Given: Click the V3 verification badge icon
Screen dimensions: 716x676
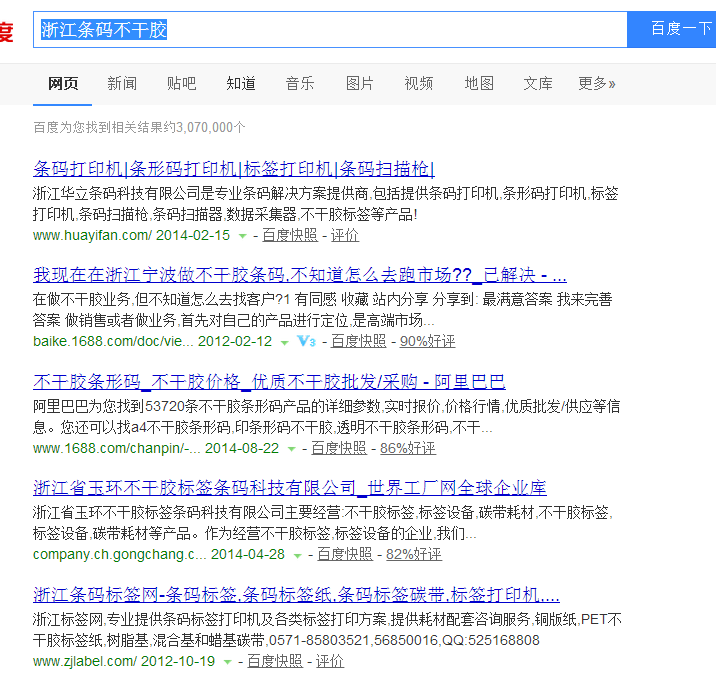Looking at the screenshot, I should (306, 341).
